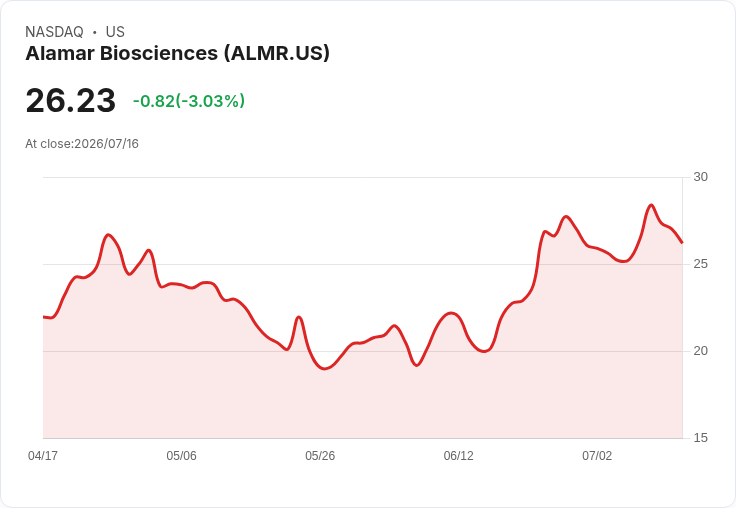Click the -0.82(-3.03%) change value
The width and height of the screenshot is (736, 508).
(x=189, y=101)
